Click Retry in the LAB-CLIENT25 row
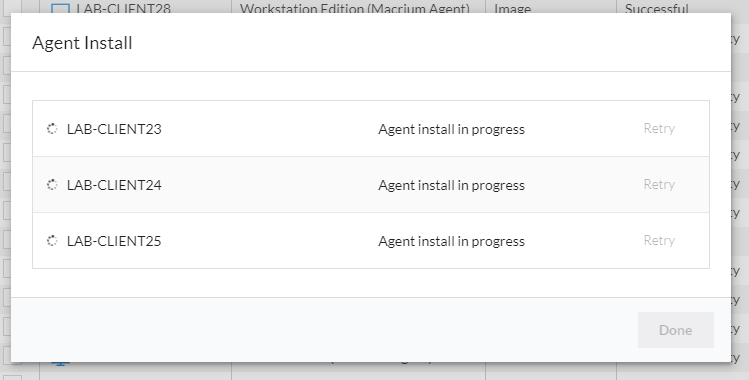749x380 pixels. (659, 240)
